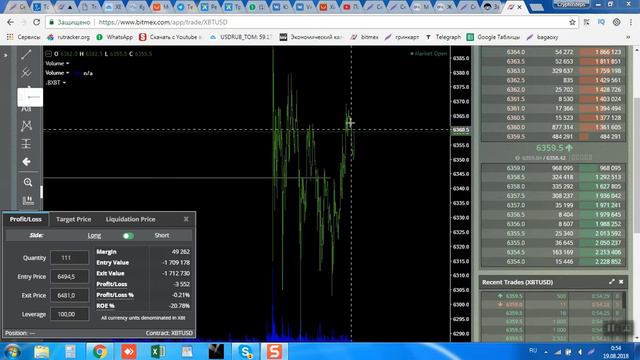Click the volume speaker tray icon
The height and width of the screenshot is (360, 640).
[580, 351]
